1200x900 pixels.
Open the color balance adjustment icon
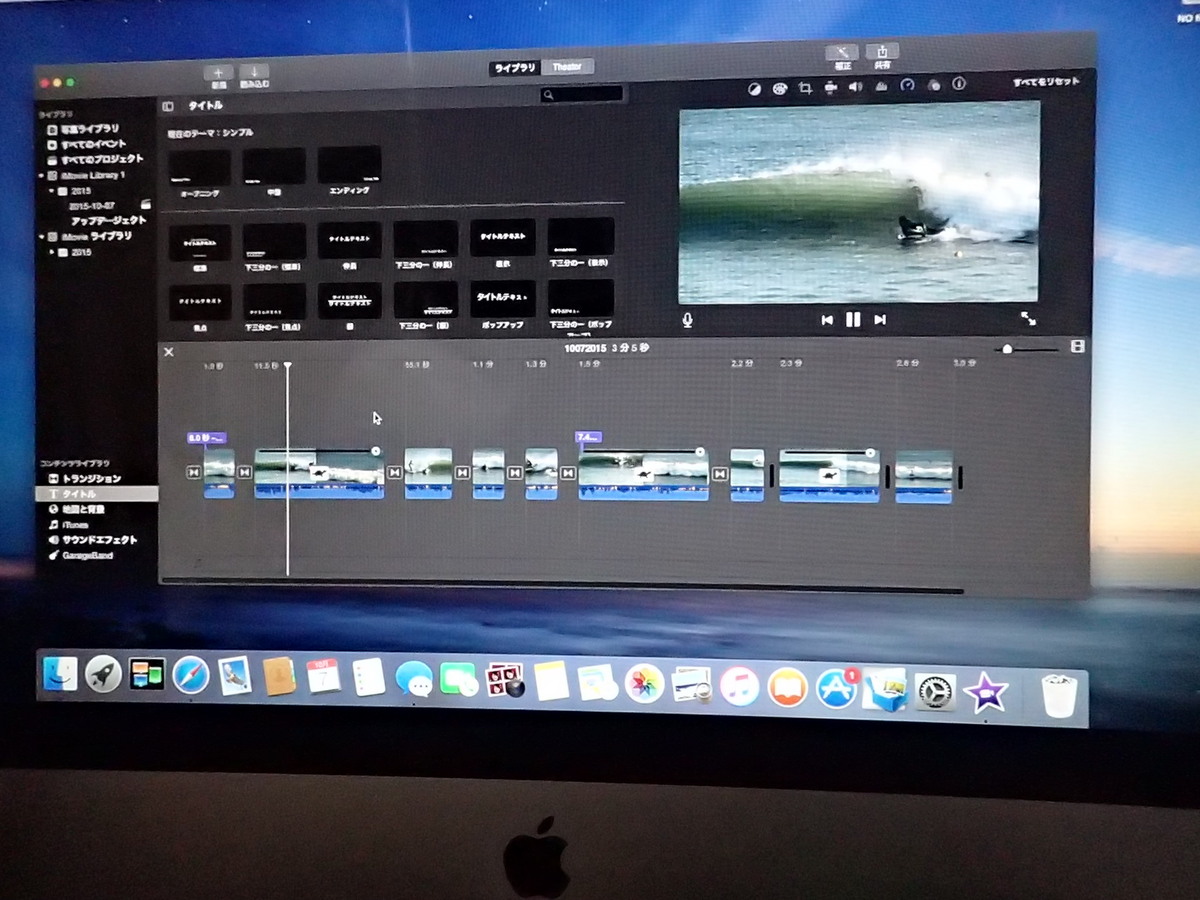(x=754, y=88)
